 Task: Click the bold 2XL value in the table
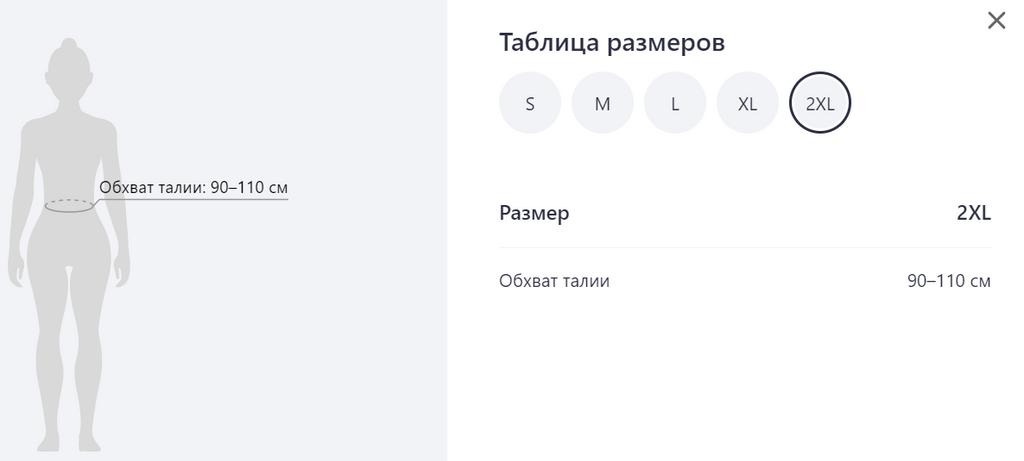point(973,213)
